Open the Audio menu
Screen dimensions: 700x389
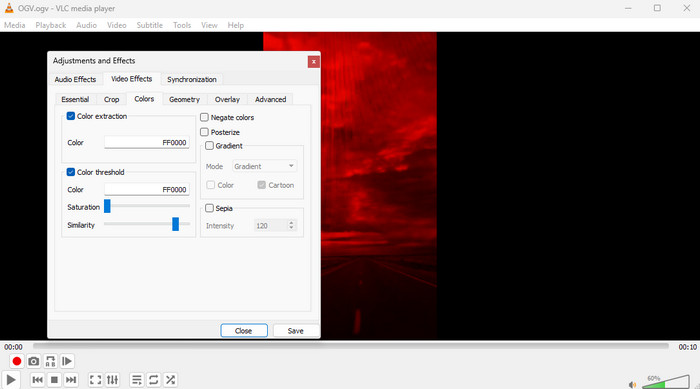87,25
